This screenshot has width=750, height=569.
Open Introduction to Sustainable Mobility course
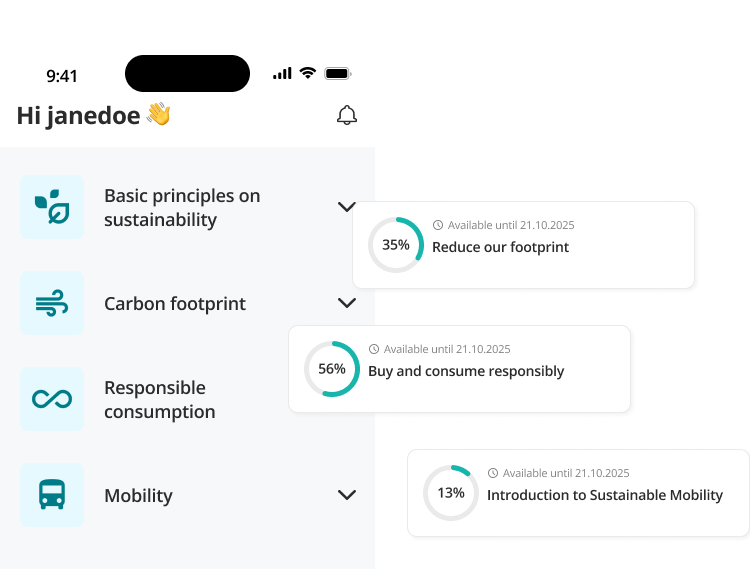pyautogui.click(x=578, y=493)
